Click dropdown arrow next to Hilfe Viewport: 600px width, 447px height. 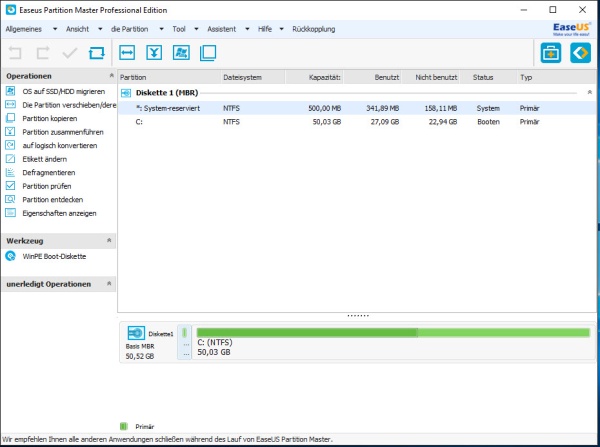(x=281, y=29)
